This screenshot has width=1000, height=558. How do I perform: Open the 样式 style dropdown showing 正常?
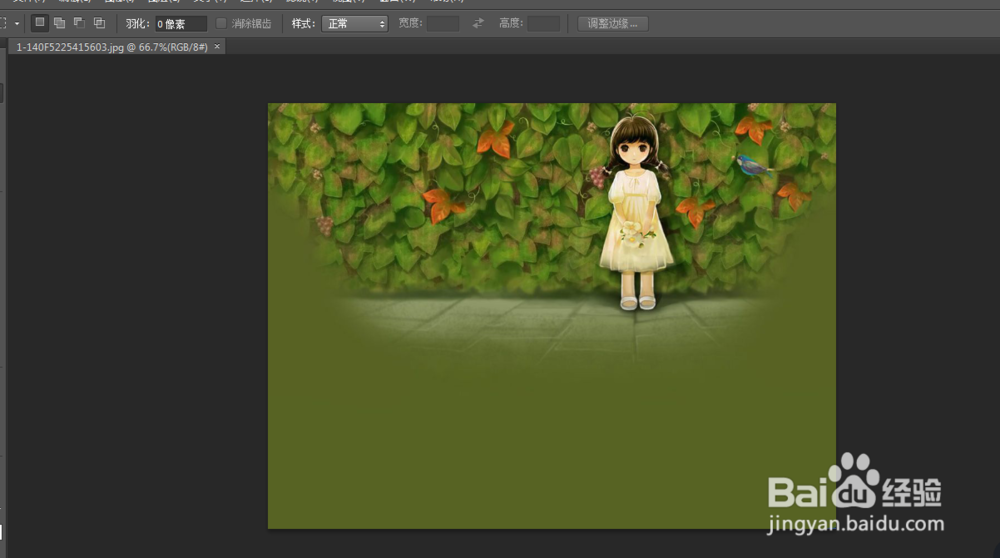coord(355,24)
